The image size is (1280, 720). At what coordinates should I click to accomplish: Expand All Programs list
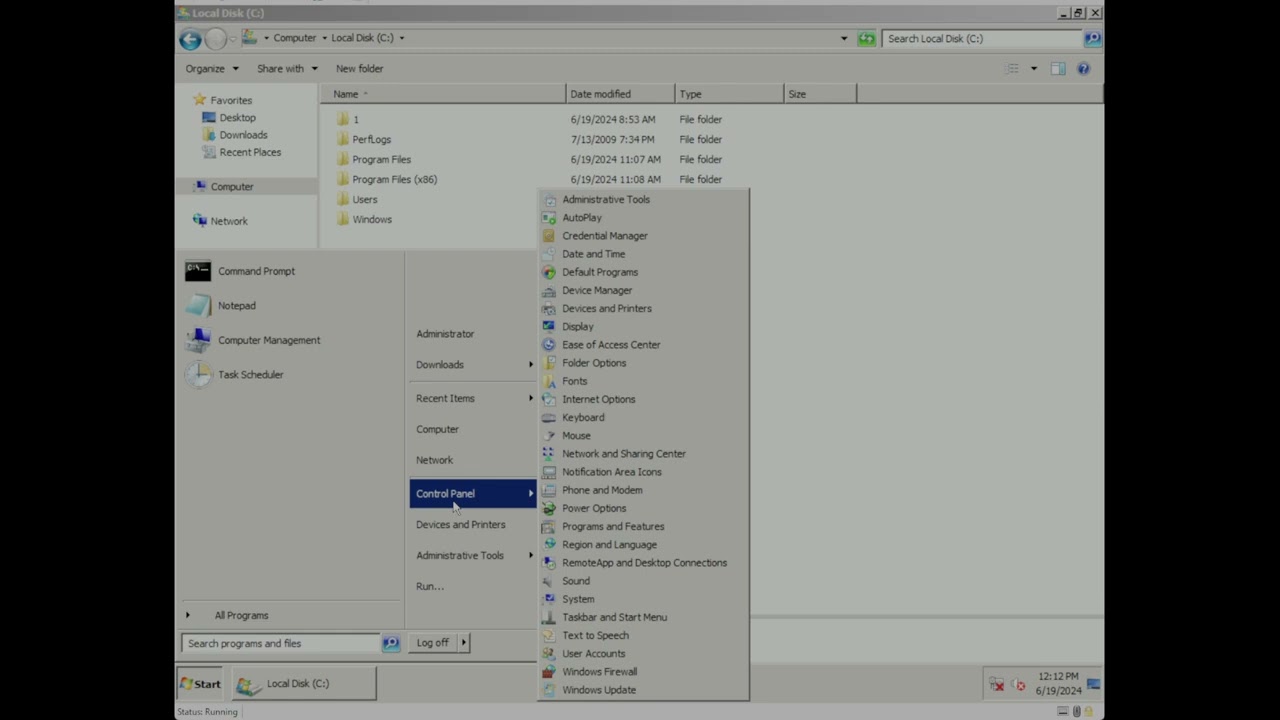coord(241,615)
